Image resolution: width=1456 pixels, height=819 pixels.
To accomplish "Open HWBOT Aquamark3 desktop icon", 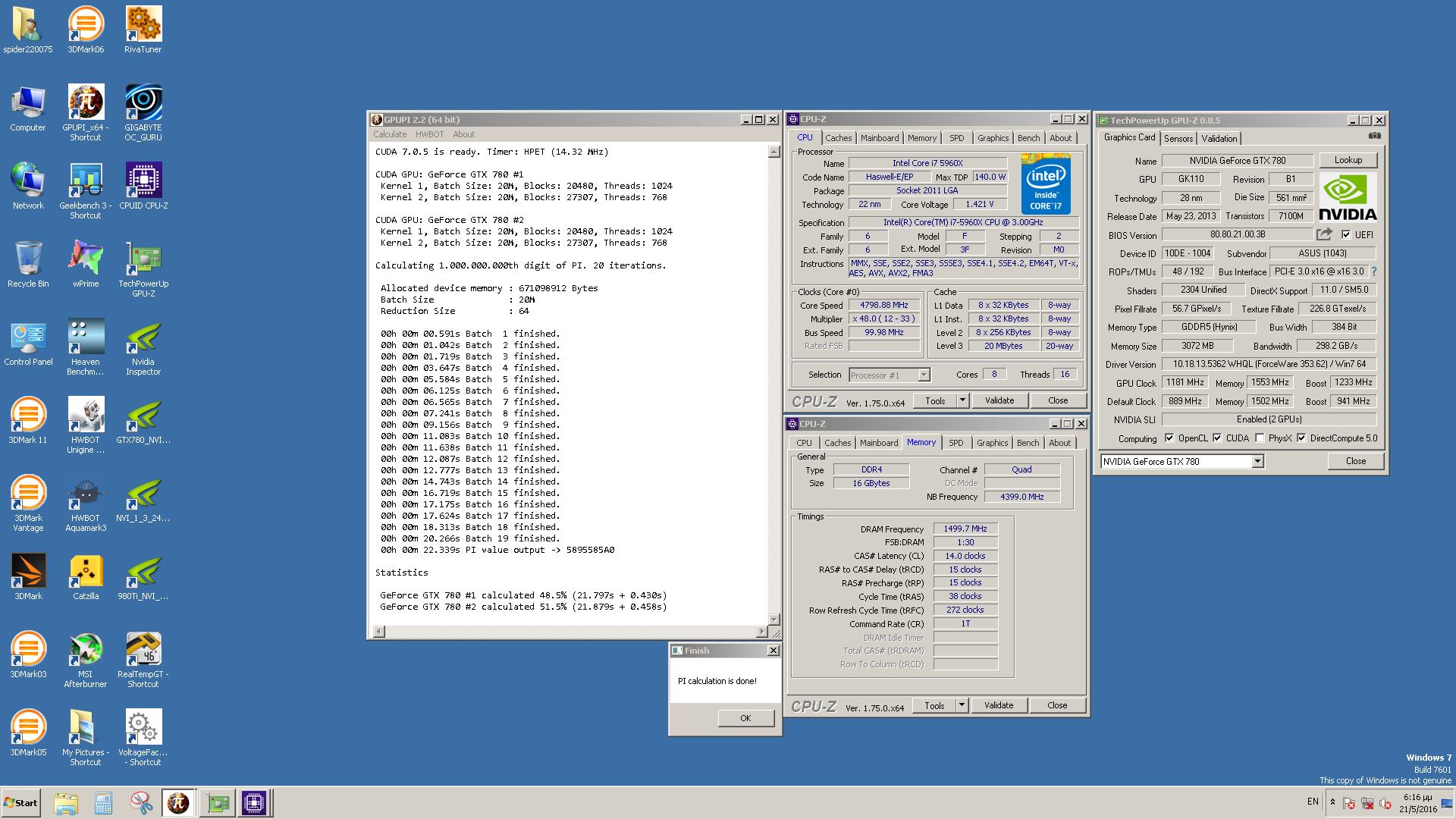I will (86, 504).
